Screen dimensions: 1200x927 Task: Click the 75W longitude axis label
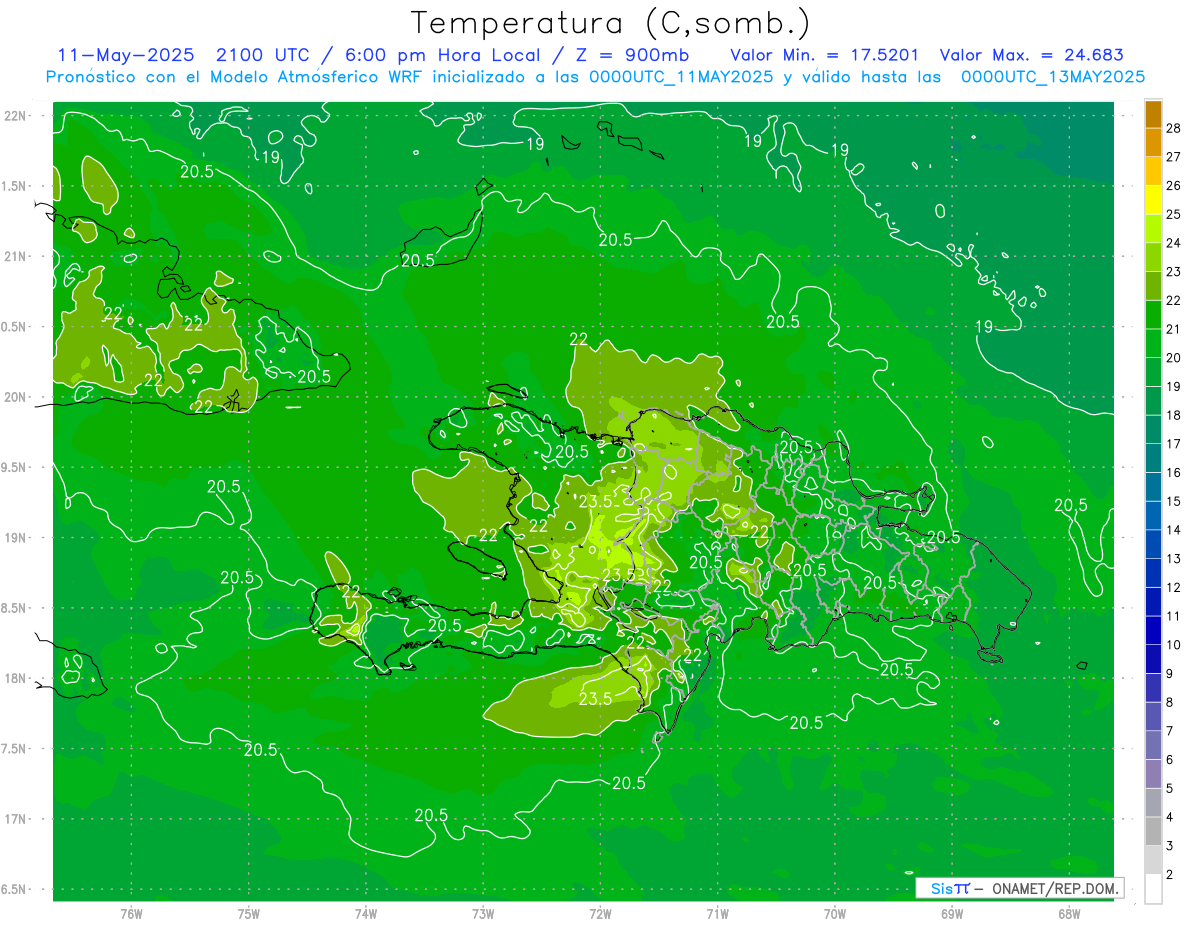[x=249, y=913]
